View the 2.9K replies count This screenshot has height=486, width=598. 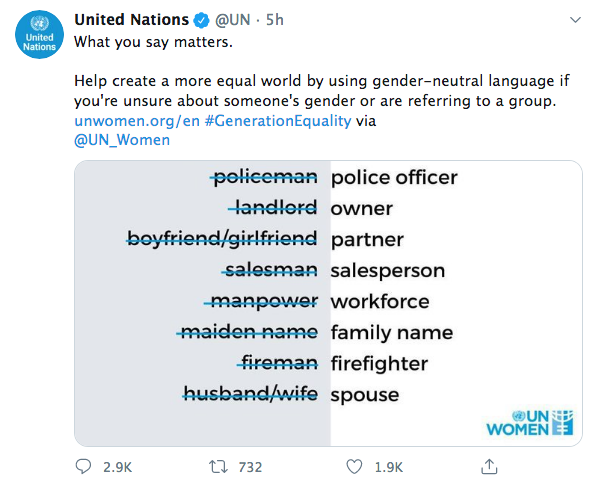(117, 467)
